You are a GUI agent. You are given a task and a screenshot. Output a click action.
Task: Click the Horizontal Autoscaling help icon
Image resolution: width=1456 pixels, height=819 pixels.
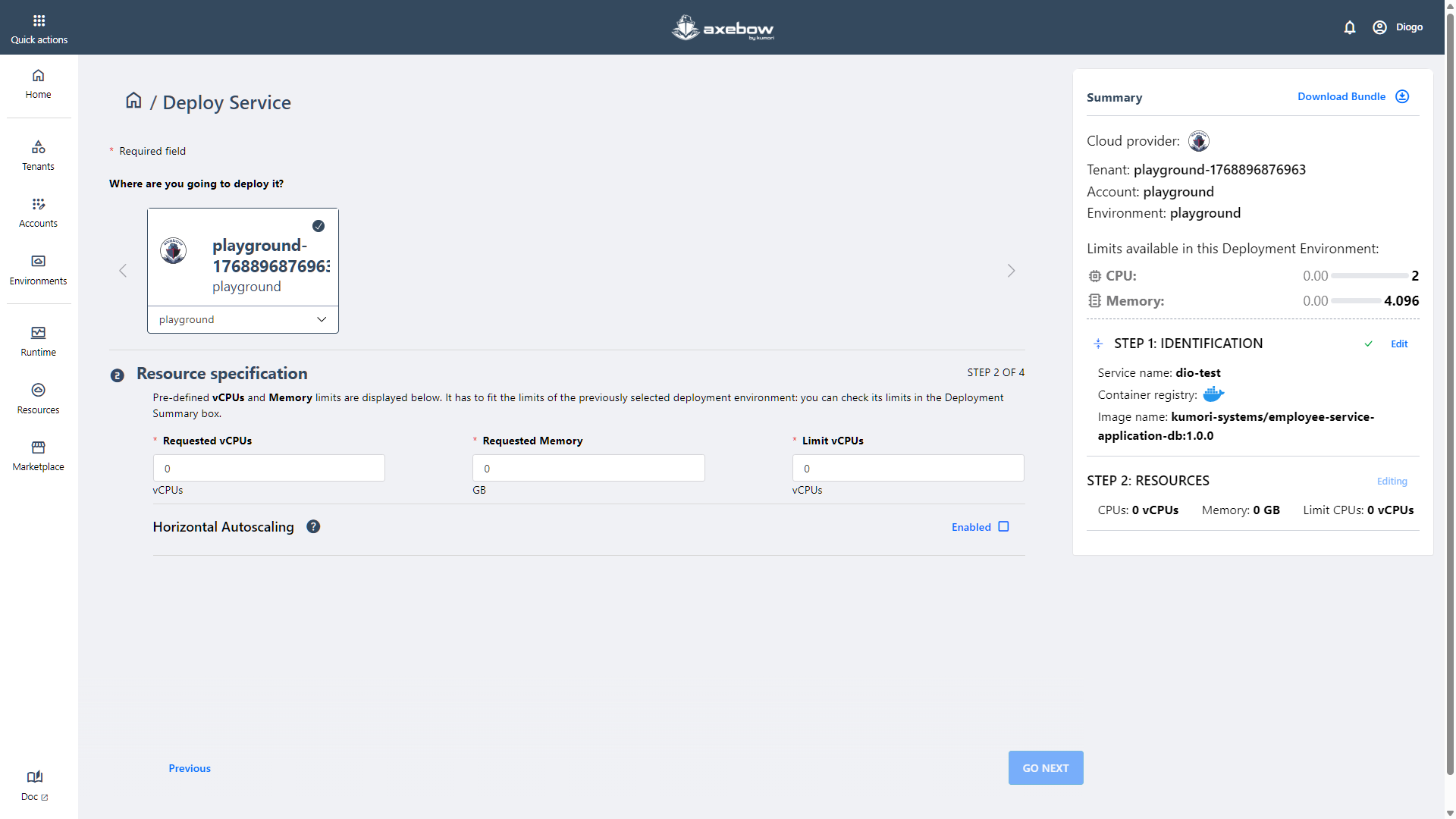(313, 526)
